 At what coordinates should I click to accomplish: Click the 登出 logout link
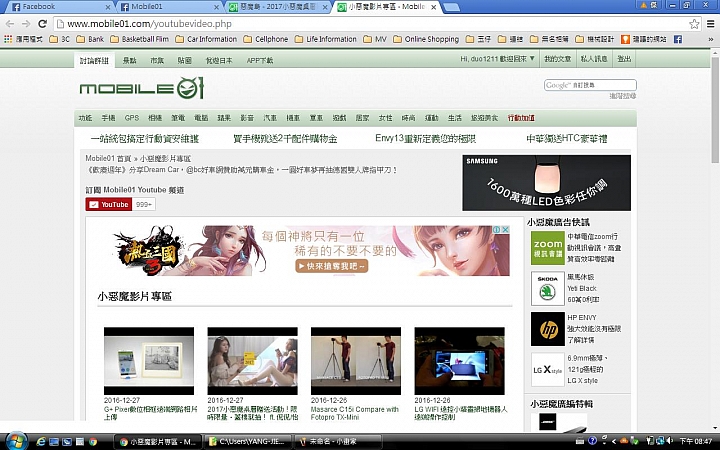coord(624,59)
